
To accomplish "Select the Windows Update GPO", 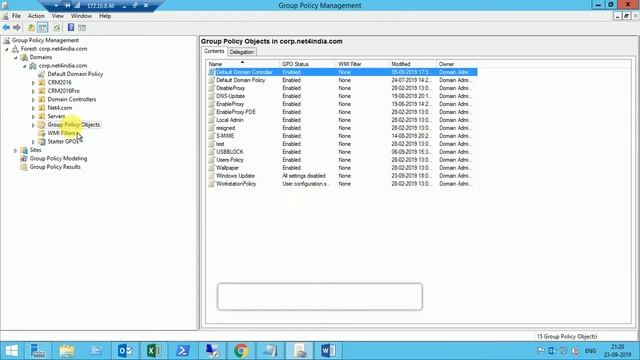I will tap(236, 176).
